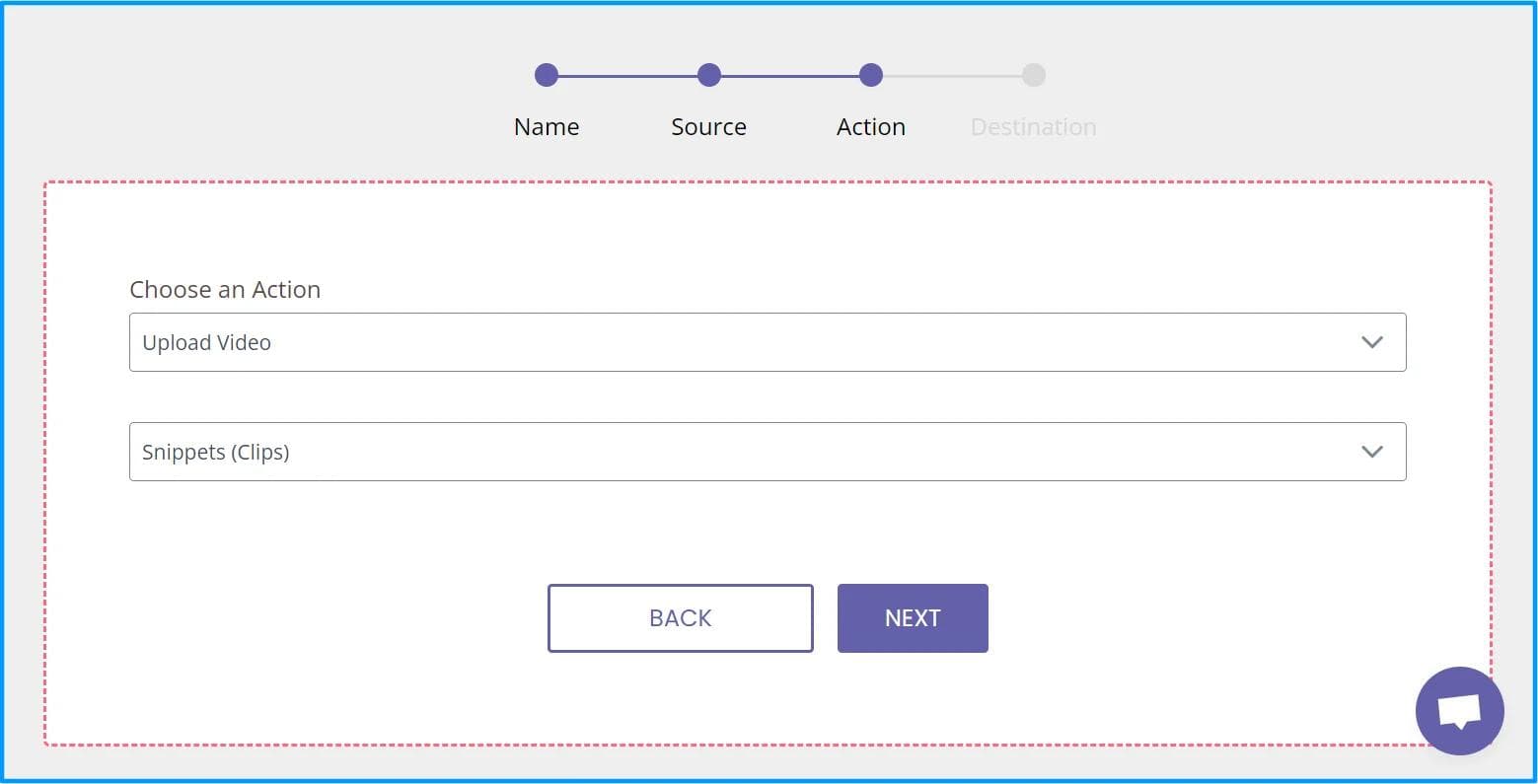This screenshot has height=784, width=1538.
Task: Click progress line between Name and Source
Action: (x=627, y=75)
